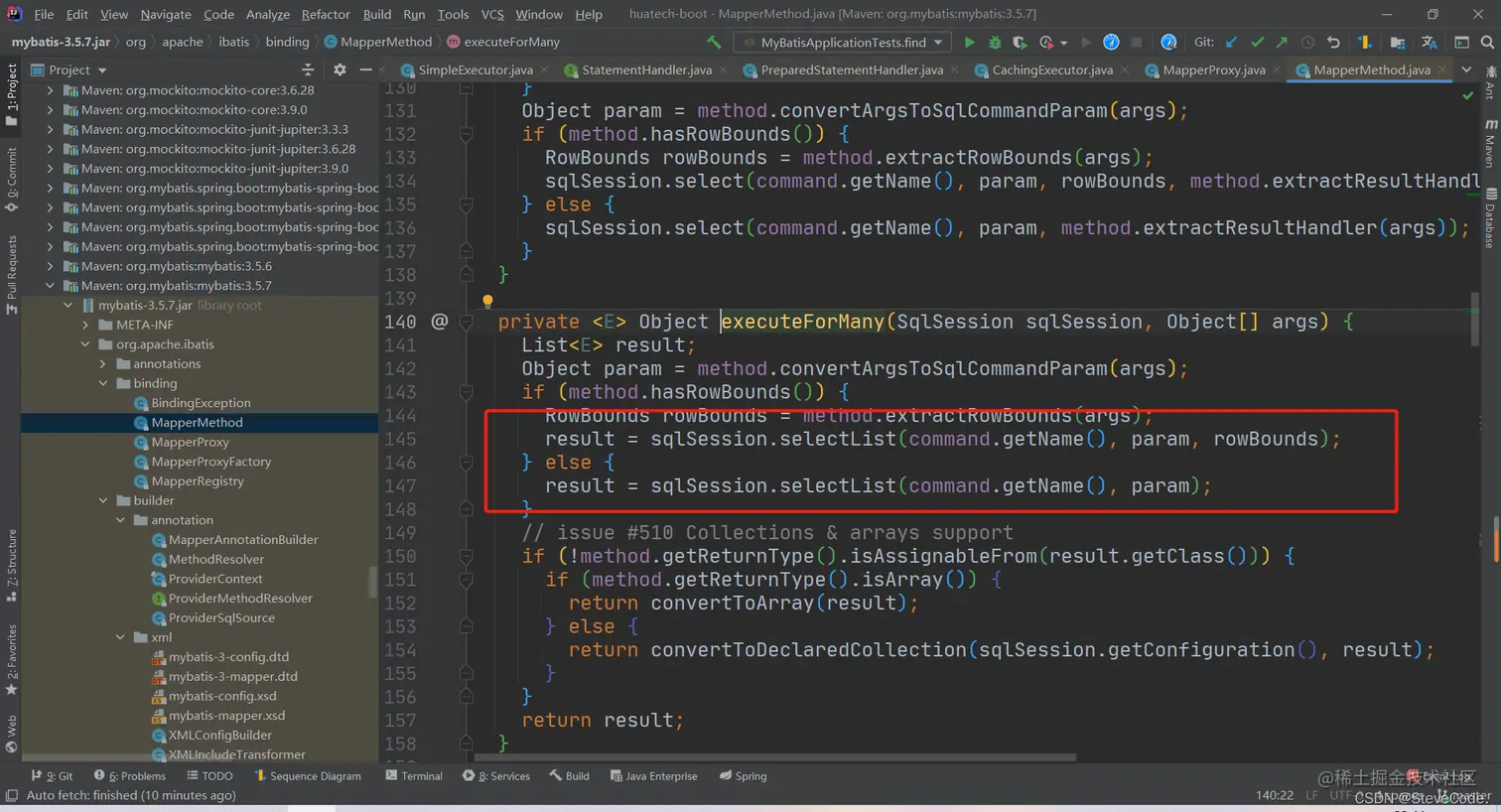
Task: Toggle the 1: Project side tool button
Action: pos(11,94)
